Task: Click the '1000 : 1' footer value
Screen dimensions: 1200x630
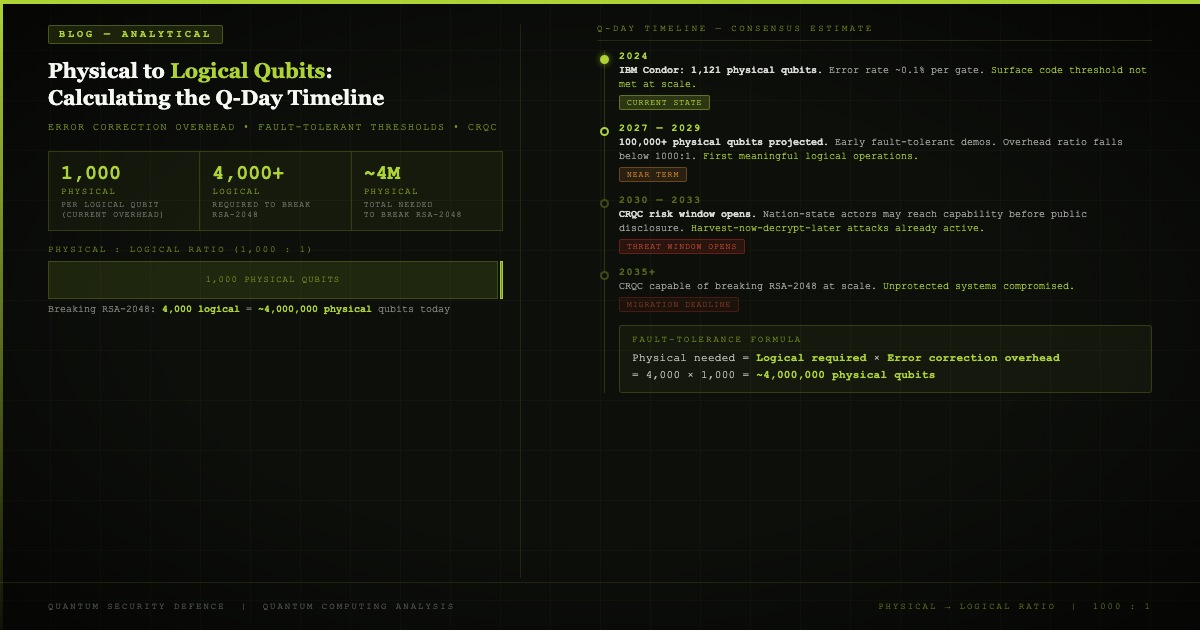Action: [1122, 606]
